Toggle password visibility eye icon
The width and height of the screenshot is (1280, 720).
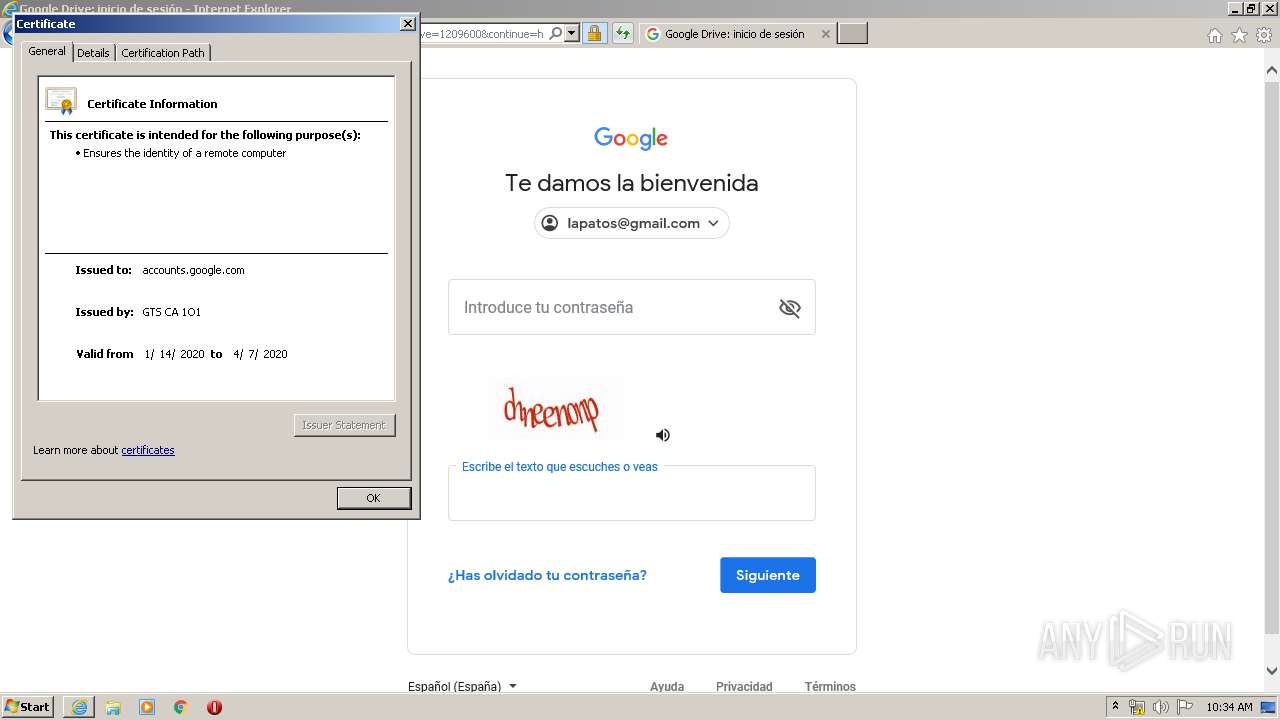790,308
